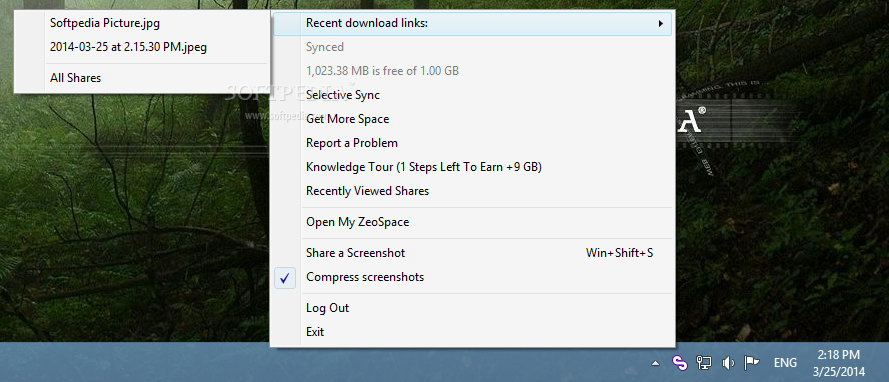Uncheck the Compress screenshots checkmark

tap(285, 278)
